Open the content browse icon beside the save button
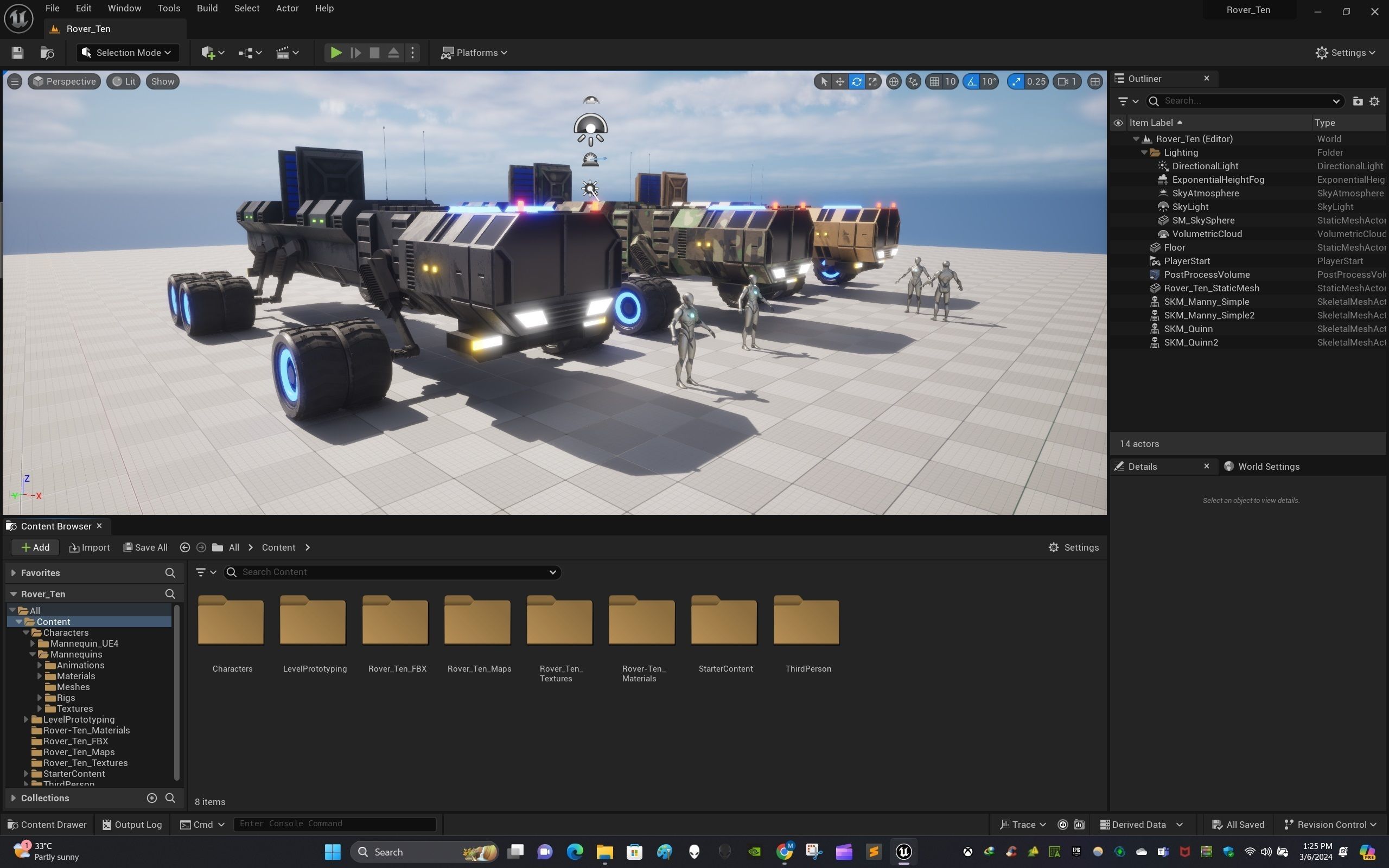The width and height of the screenshot is (1389, 868). [x=47, y=53]
